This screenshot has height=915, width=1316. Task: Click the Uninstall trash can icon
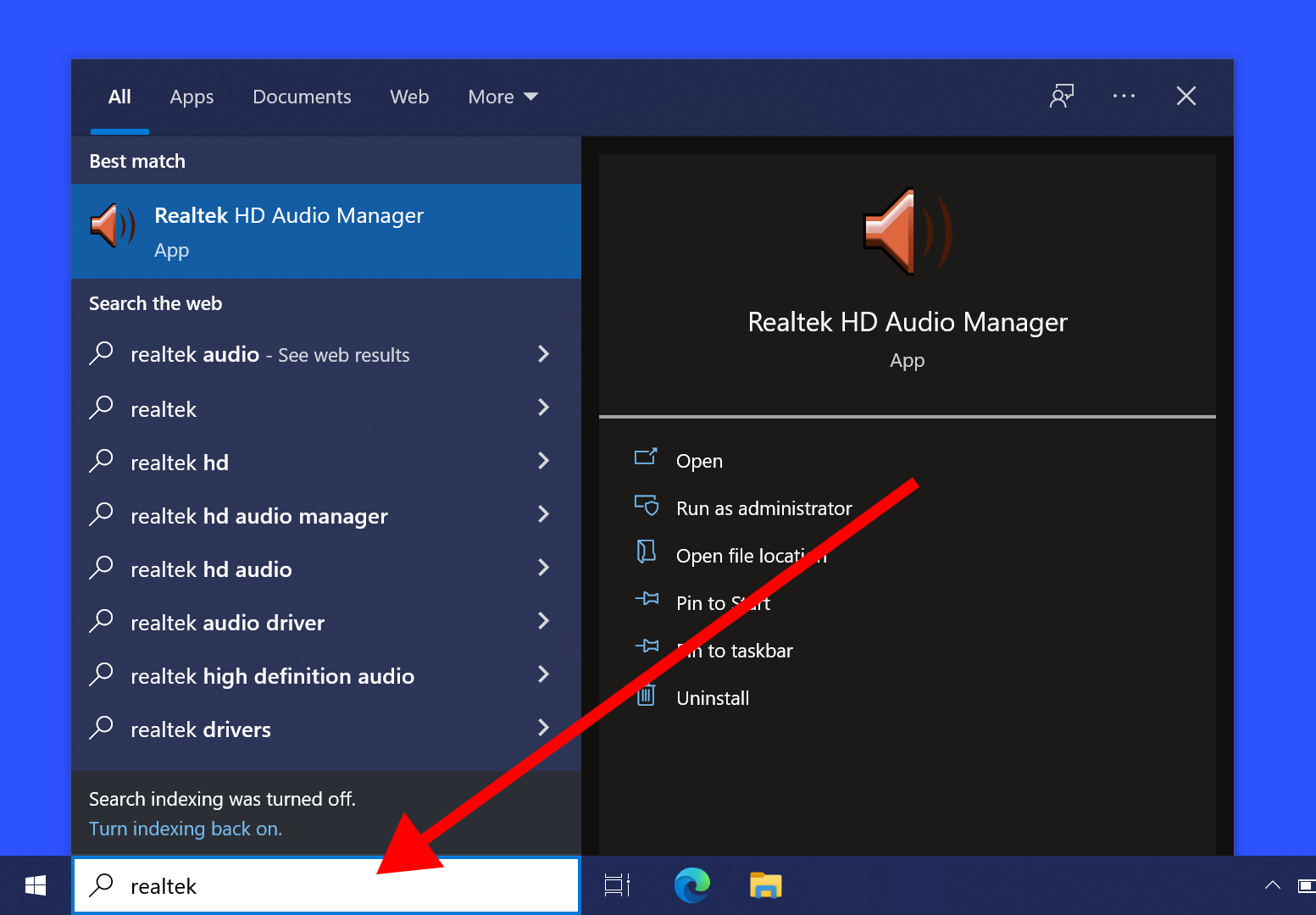coord(647,696)
